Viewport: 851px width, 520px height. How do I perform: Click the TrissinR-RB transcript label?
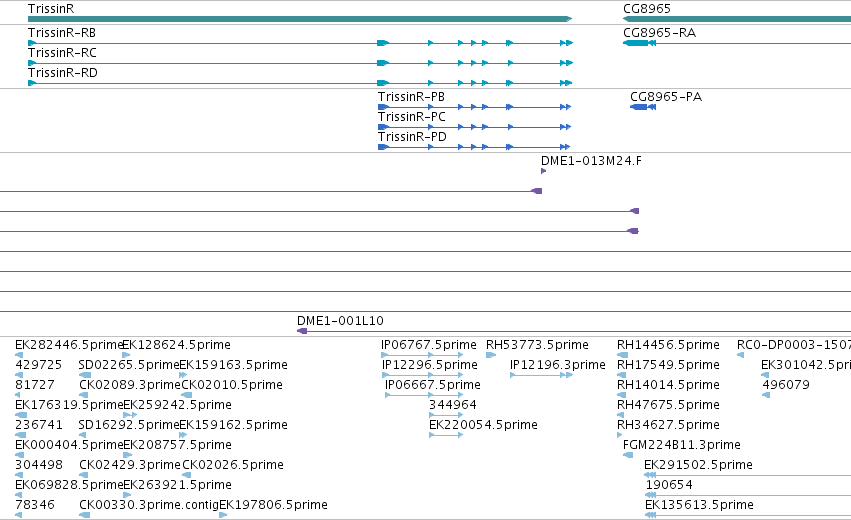tap(62, 33)
